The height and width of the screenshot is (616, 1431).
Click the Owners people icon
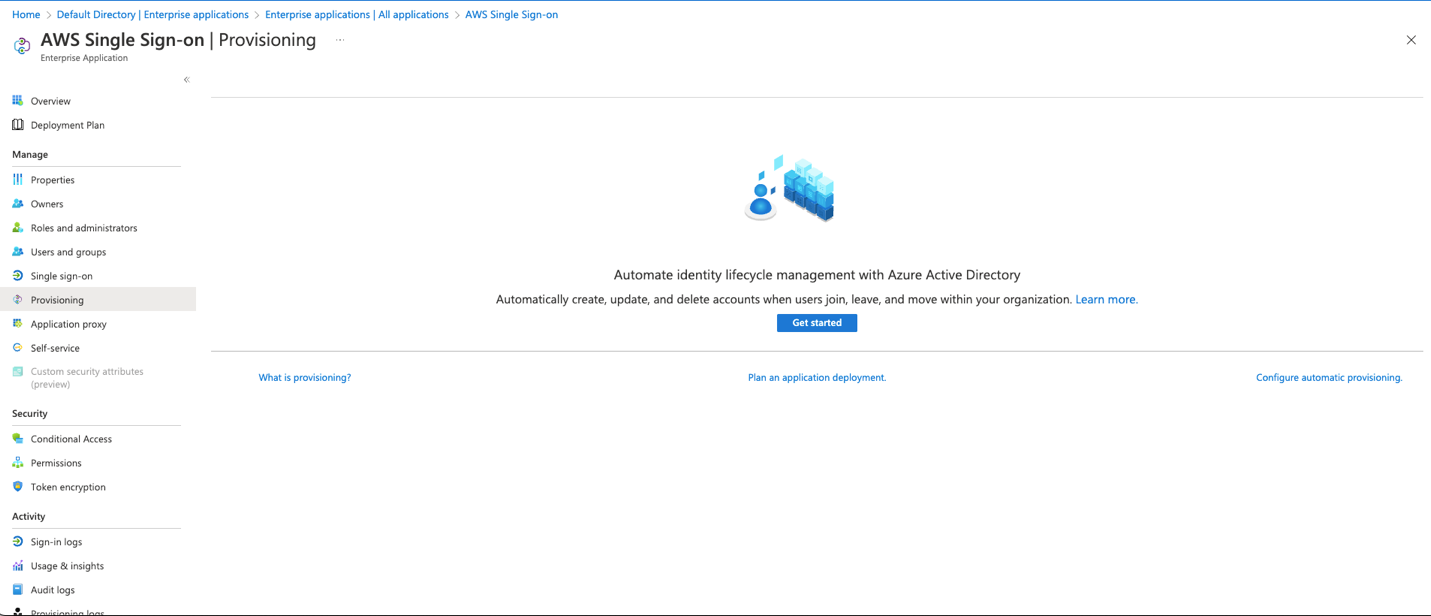[x=17, y=204]
